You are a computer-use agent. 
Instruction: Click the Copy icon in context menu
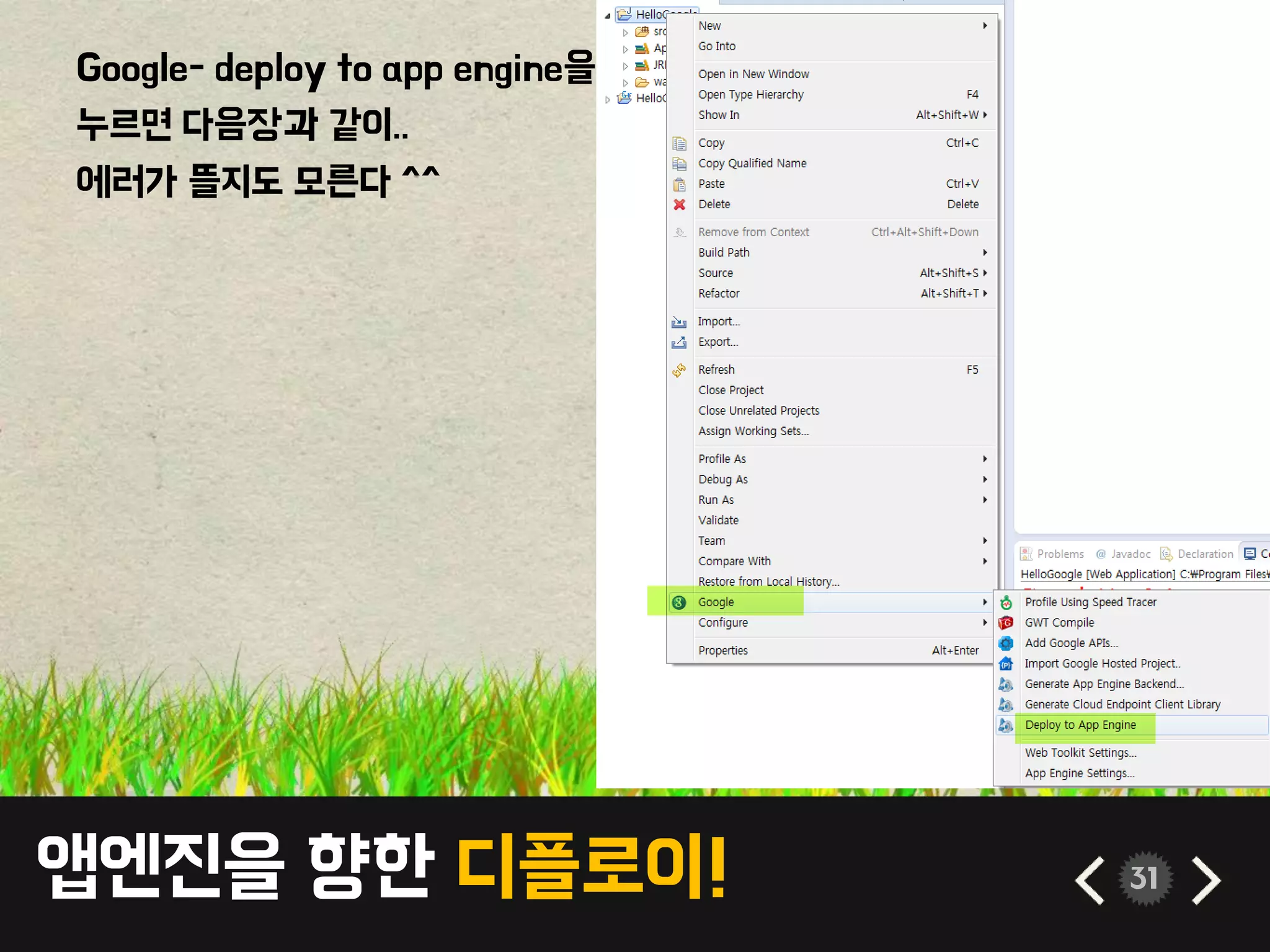click(x=679, y=143)
